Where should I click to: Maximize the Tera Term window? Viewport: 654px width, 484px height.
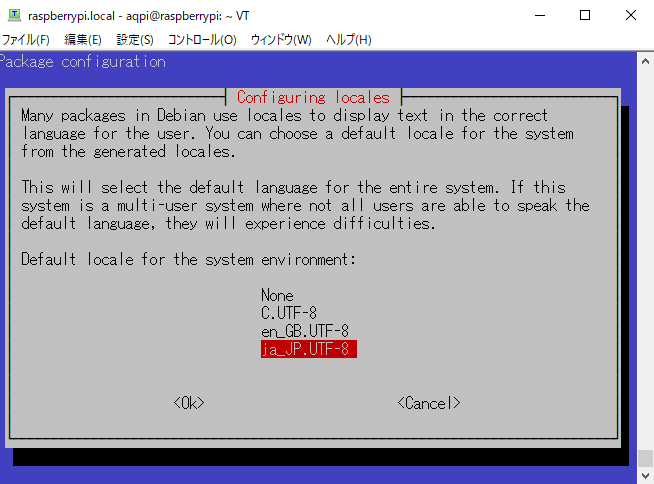585,15
